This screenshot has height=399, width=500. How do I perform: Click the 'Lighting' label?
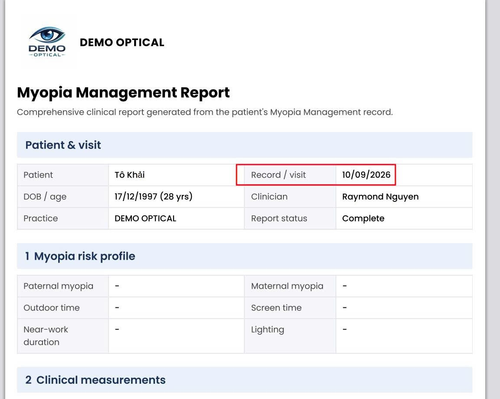pyautogui.click(x=268, y=330)
